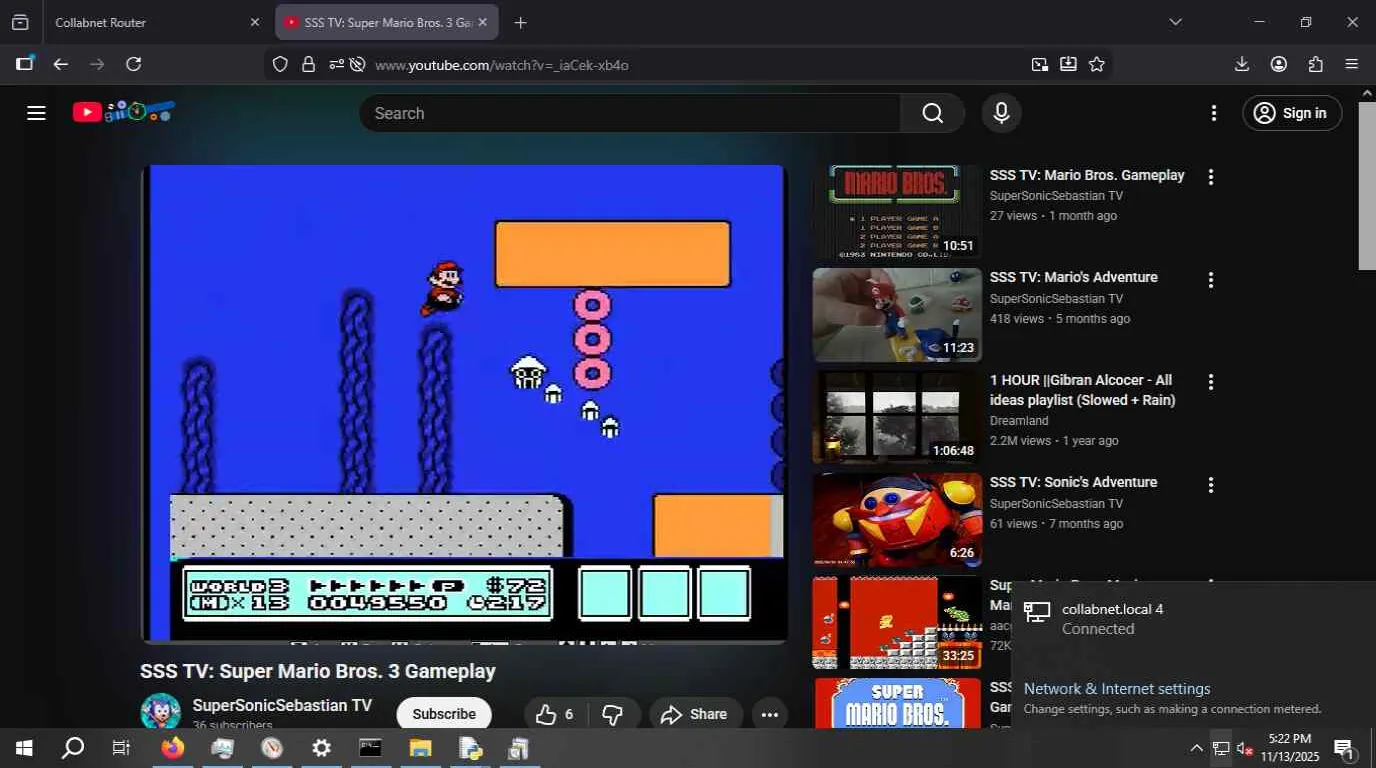This screenshot has height=768, width=1376.
Task: Go back to the previous page
Action: 61,64
